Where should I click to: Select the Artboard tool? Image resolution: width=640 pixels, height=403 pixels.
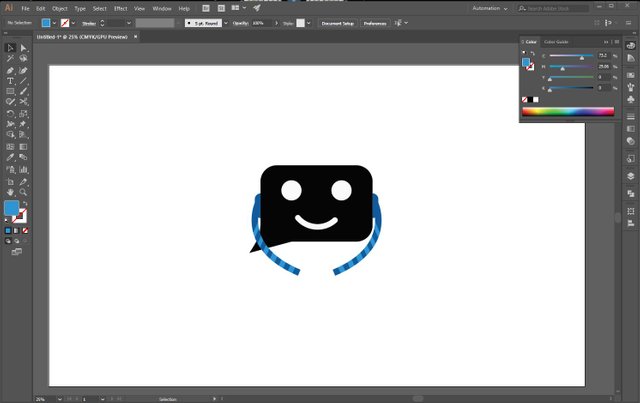point(10,182)
